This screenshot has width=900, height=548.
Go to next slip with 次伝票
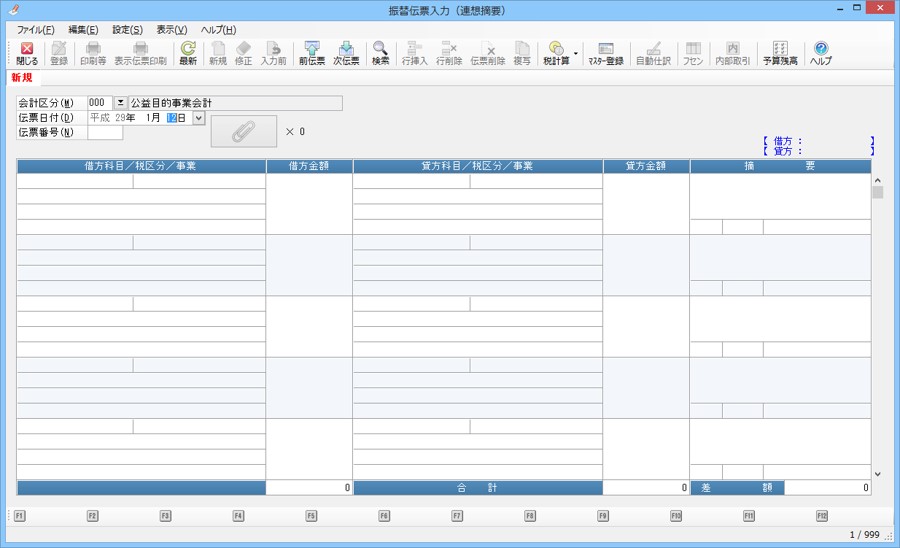click(346, 53)
